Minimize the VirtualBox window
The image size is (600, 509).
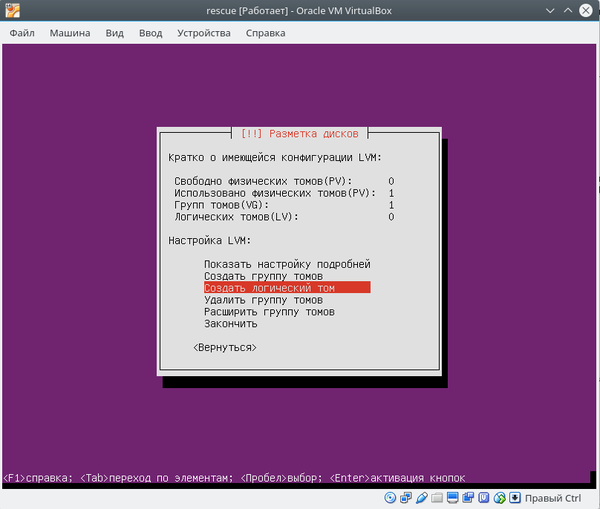pos(550,10)
